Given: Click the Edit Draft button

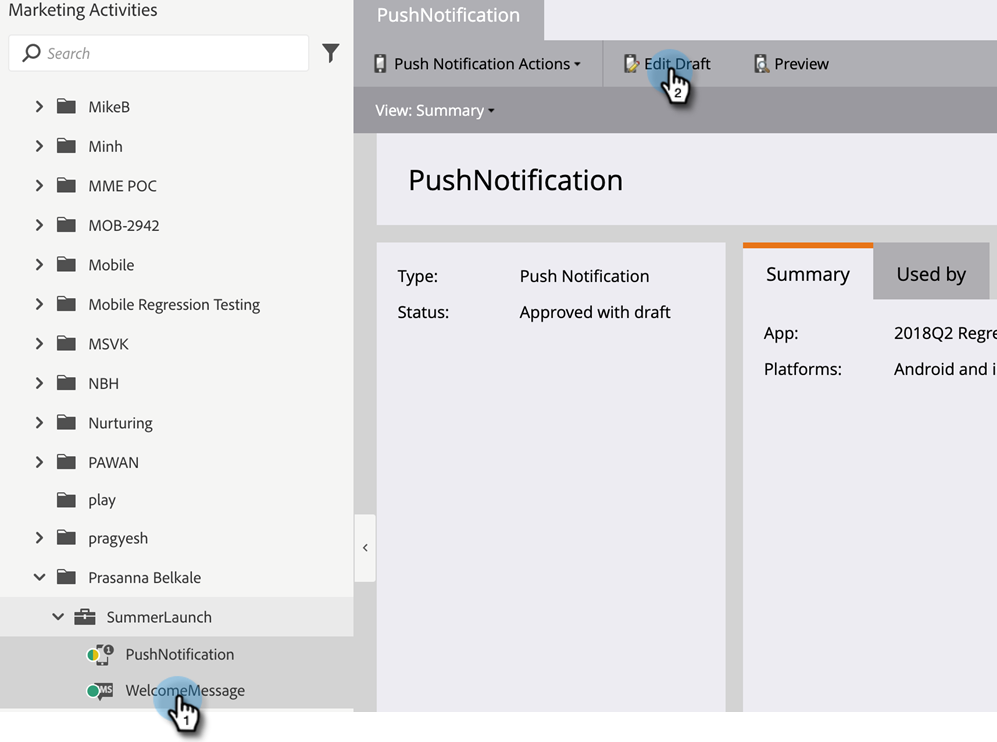Looking at the screenshot, I should pos(667,64).
